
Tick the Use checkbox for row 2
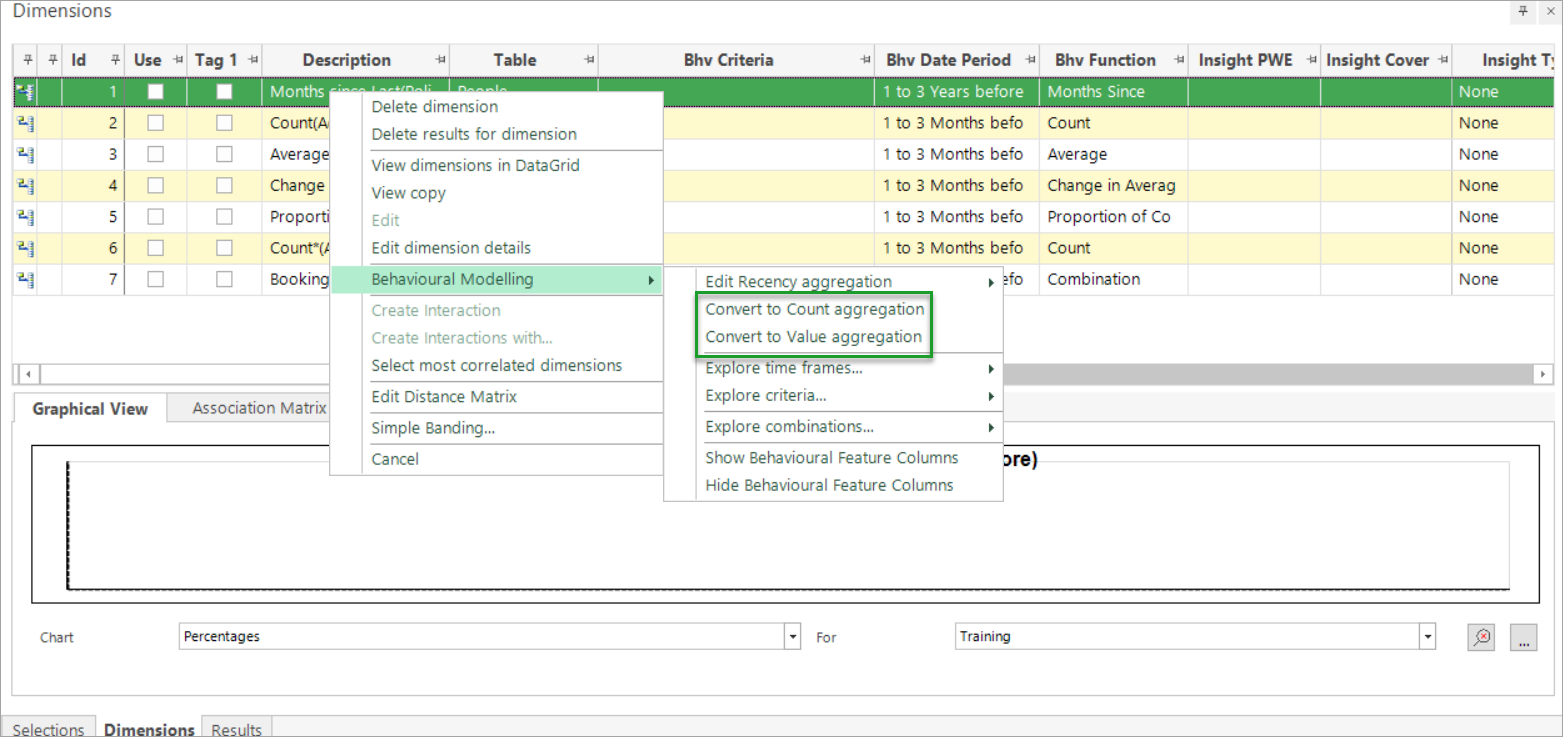156,123
